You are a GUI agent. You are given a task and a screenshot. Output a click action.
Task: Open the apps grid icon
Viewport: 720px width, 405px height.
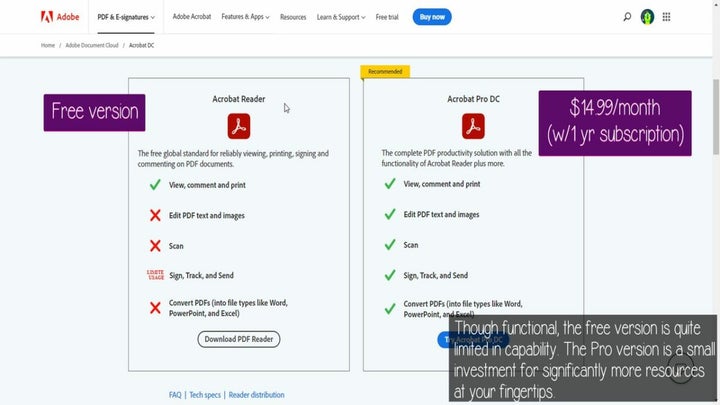click(x=667, y=17)
